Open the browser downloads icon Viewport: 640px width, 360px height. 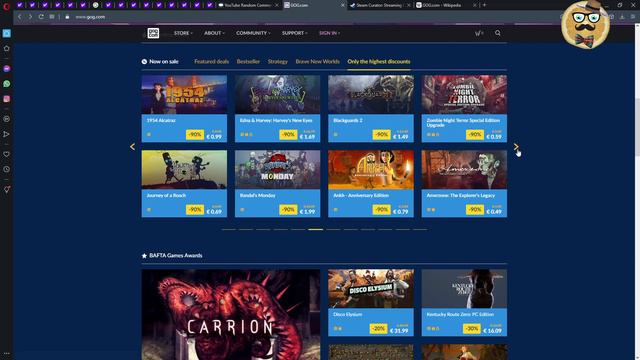(x=622, y=17)
